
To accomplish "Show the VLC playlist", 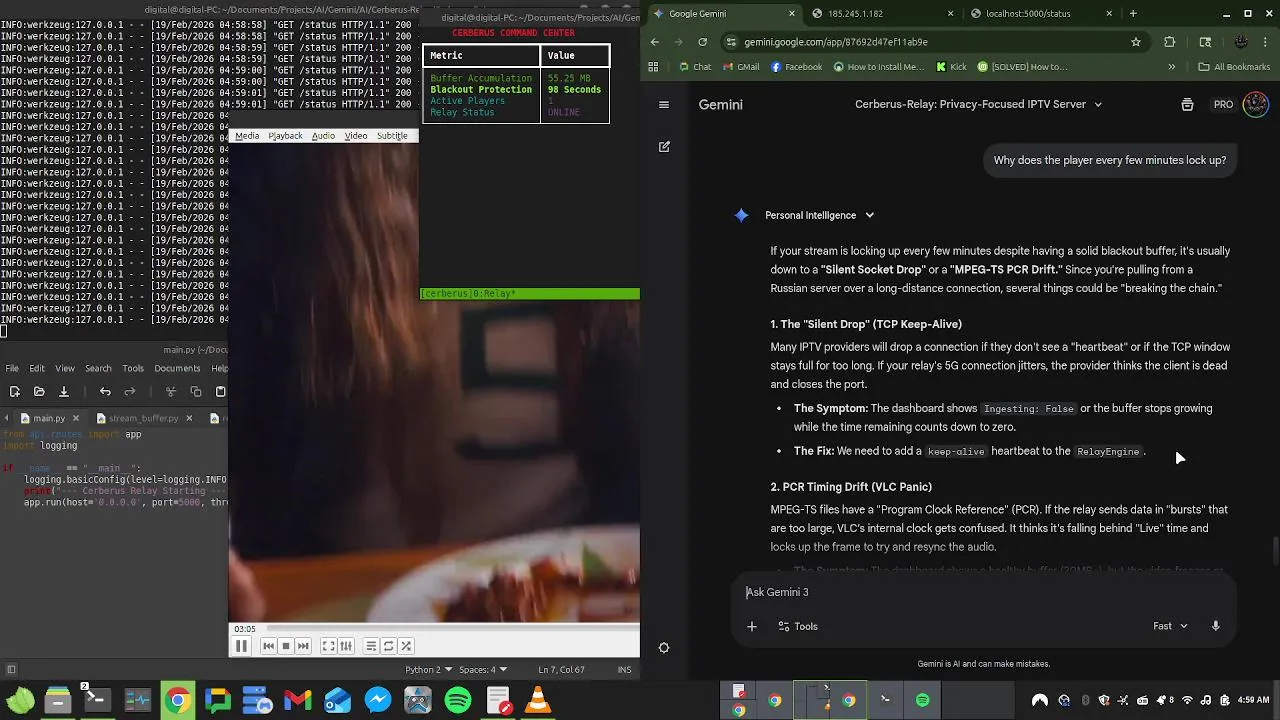I will [371, 646].
